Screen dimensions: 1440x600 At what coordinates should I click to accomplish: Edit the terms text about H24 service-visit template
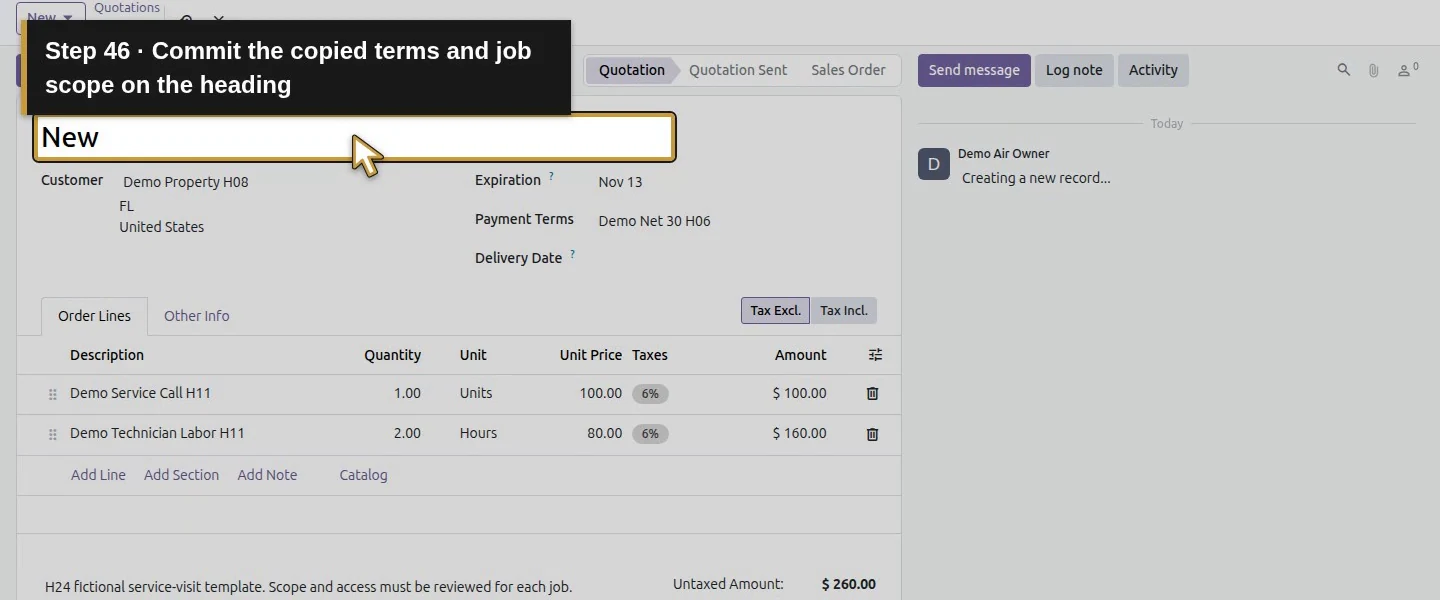[309, 587]
